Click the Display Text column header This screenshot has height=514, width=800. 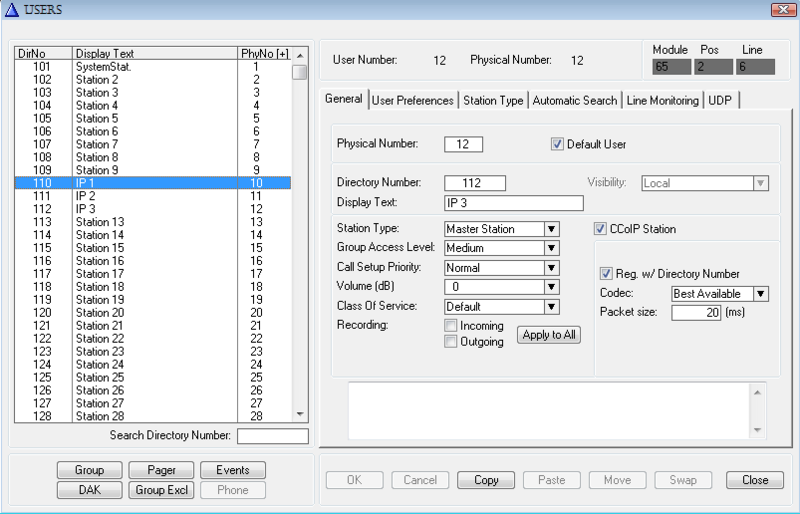[x=155, y=54]
